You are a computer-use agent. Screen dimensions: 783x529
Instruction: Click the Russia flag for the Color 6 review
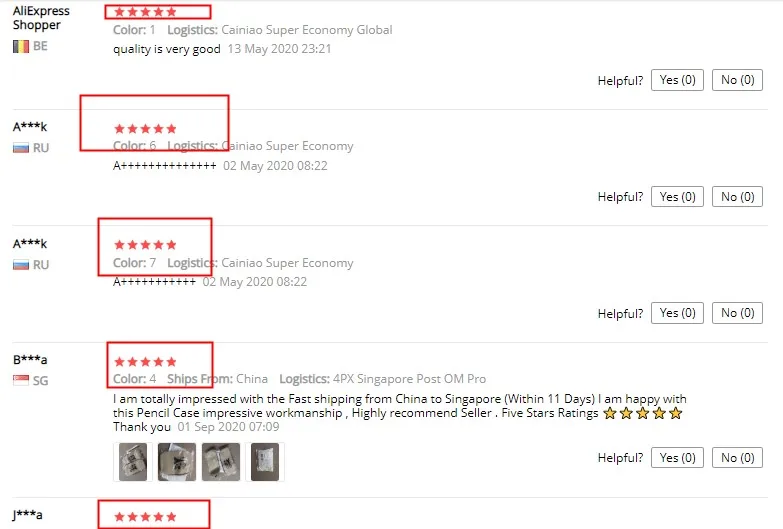(21, 148)
